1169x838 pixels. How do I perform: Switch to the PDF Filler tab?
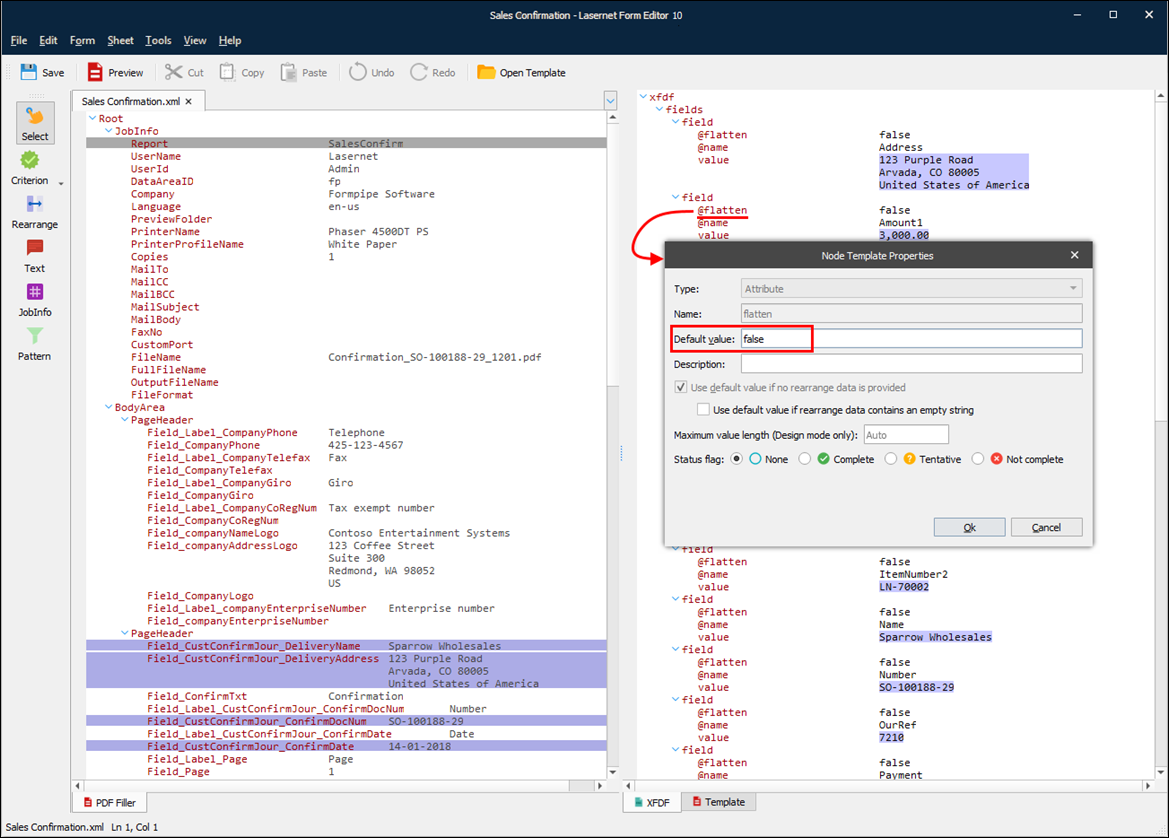[x=110, y=803]
